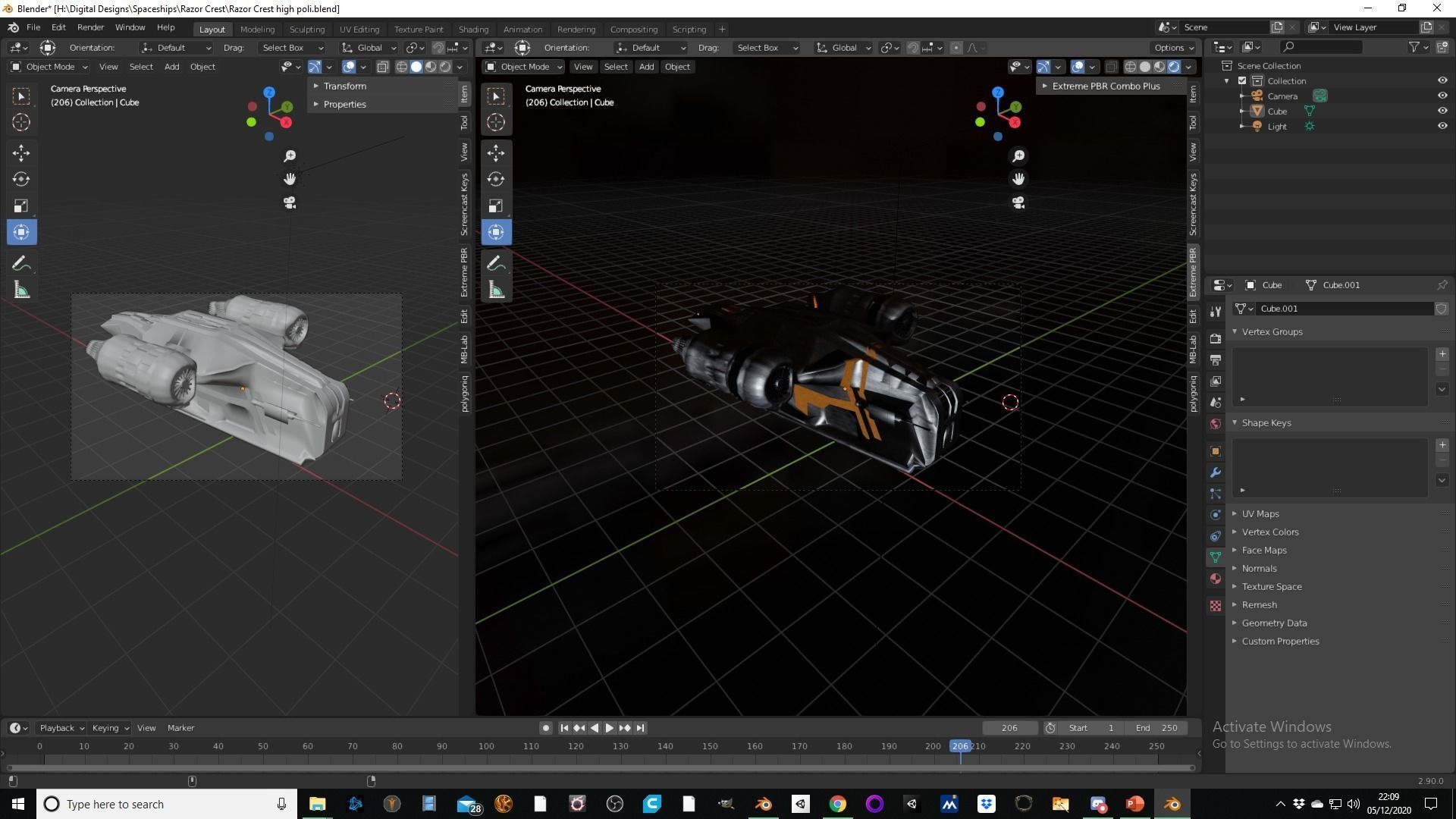Jump to the animation start frame
Image resolution: width=1456 pixels, height=819 pixels.
[564, 728]
